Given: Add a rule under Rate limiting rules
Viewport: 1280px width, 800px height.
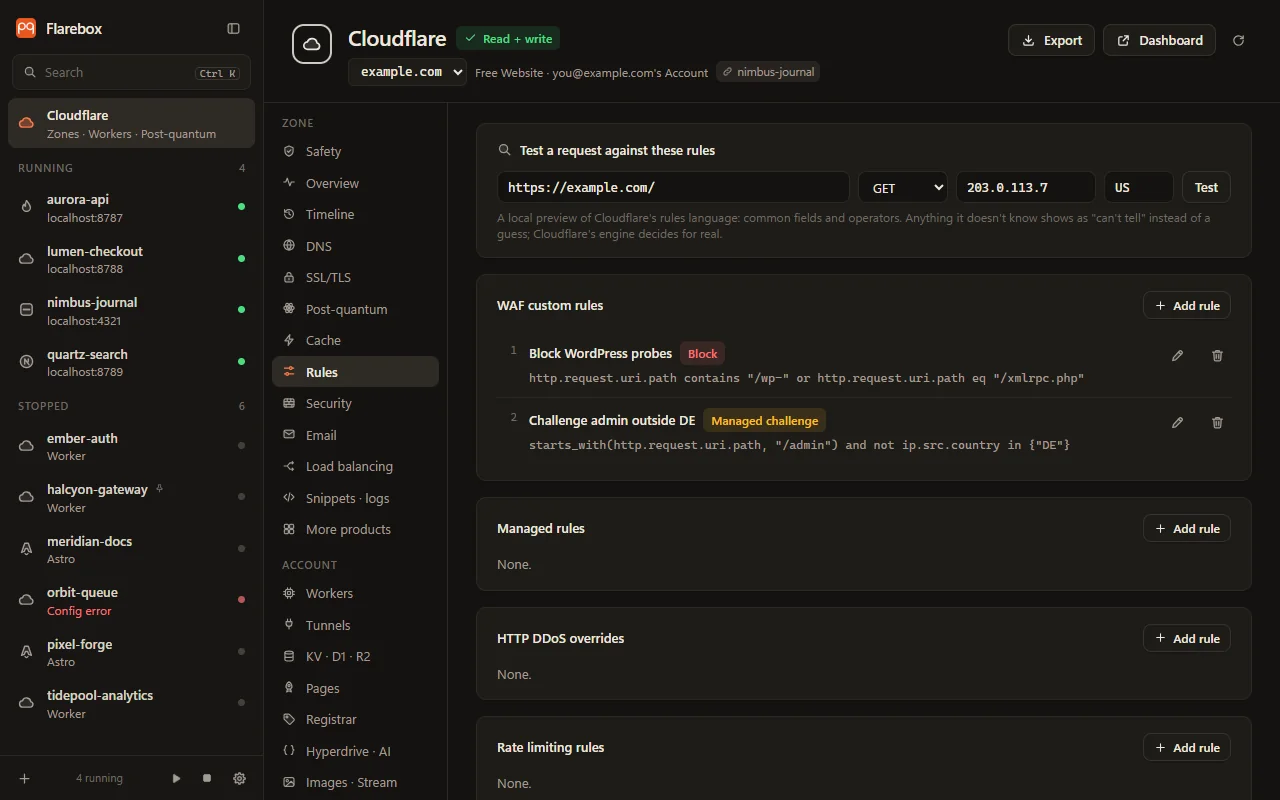Looking at the screenshot, I should pos(1187,747).
